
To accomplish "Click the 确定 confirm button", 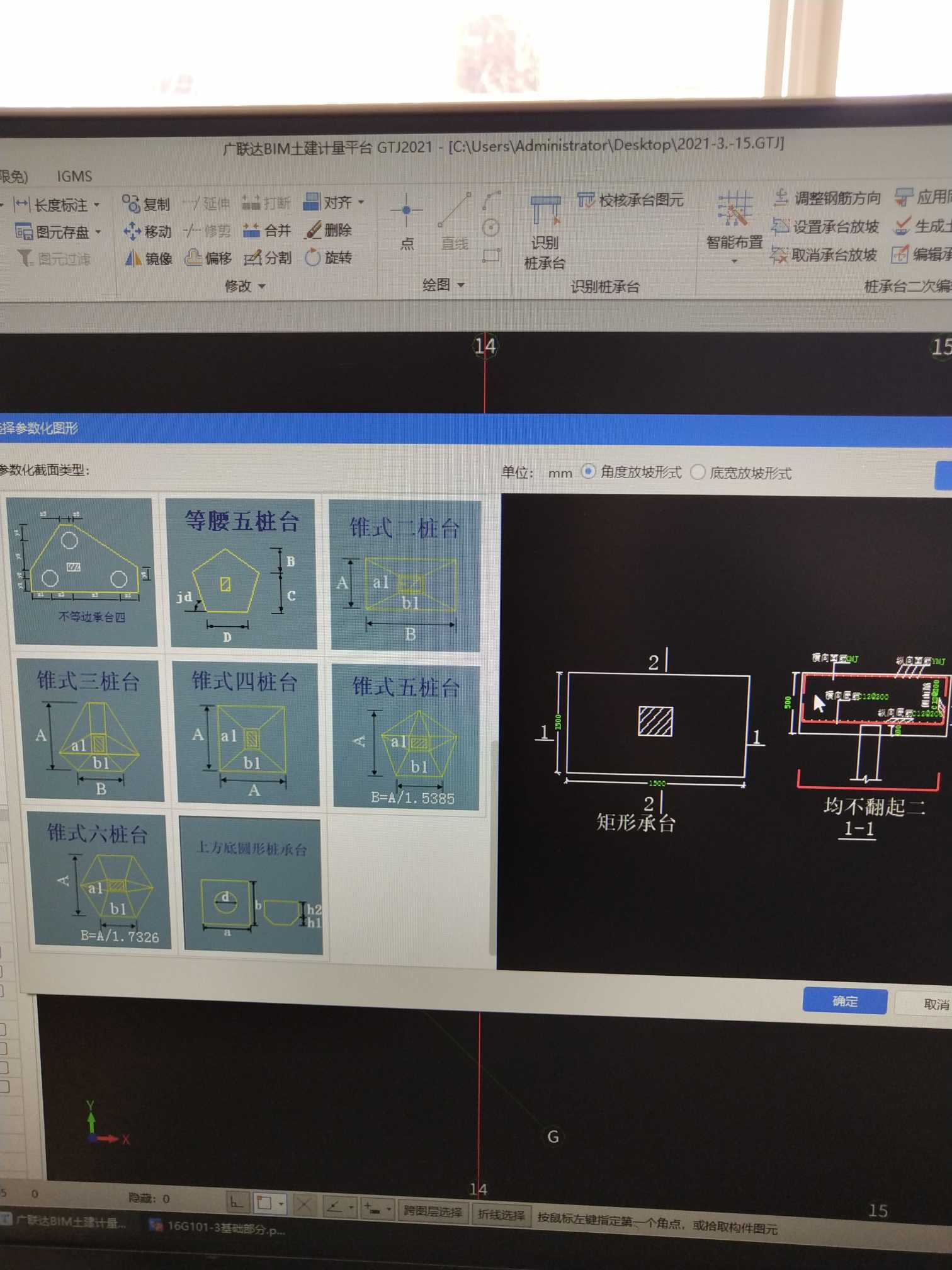I will tap(844, 1001).
